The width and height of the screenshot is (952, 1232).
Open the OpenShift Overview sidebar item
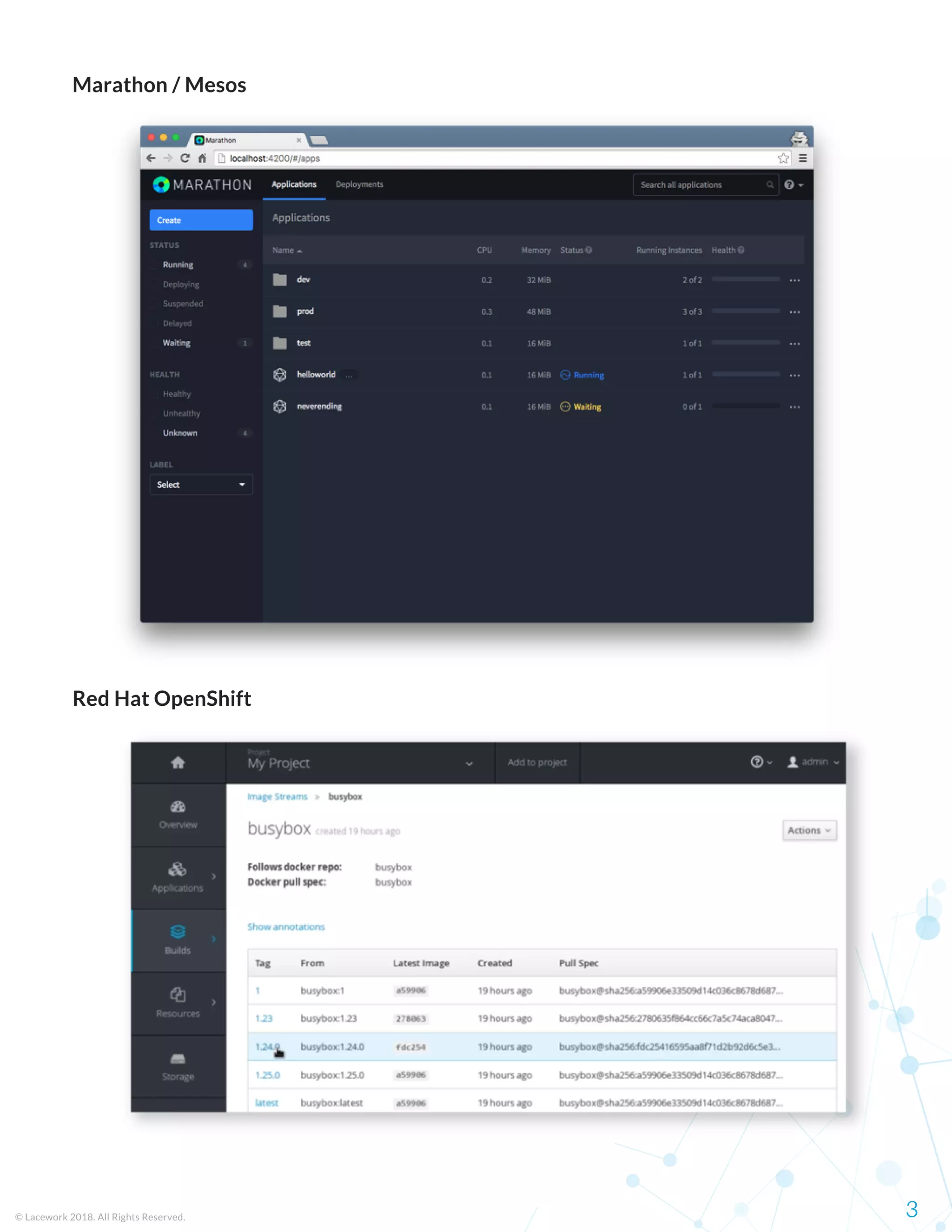tap(178, 815)
